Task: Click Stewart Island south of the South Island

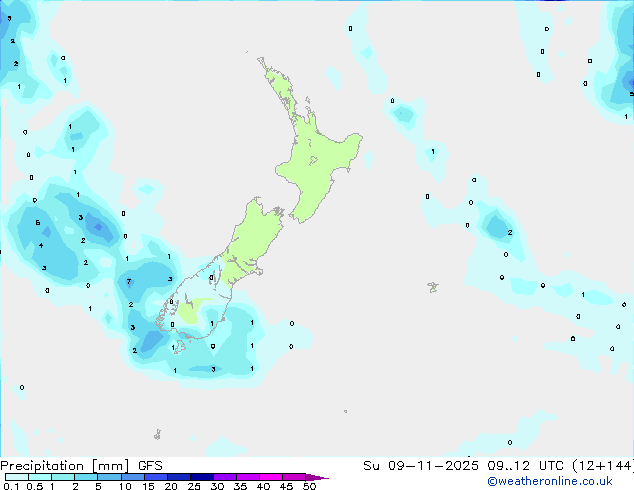Action: tap(178, 347)
